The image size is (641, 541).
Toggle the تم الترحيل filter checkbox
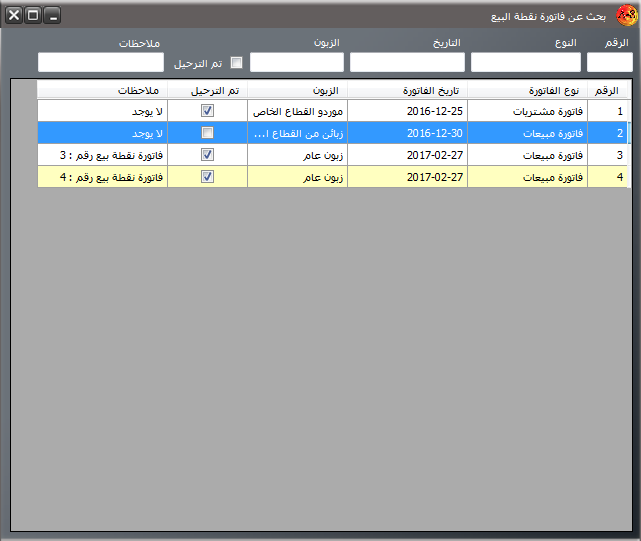coord(237,62)
